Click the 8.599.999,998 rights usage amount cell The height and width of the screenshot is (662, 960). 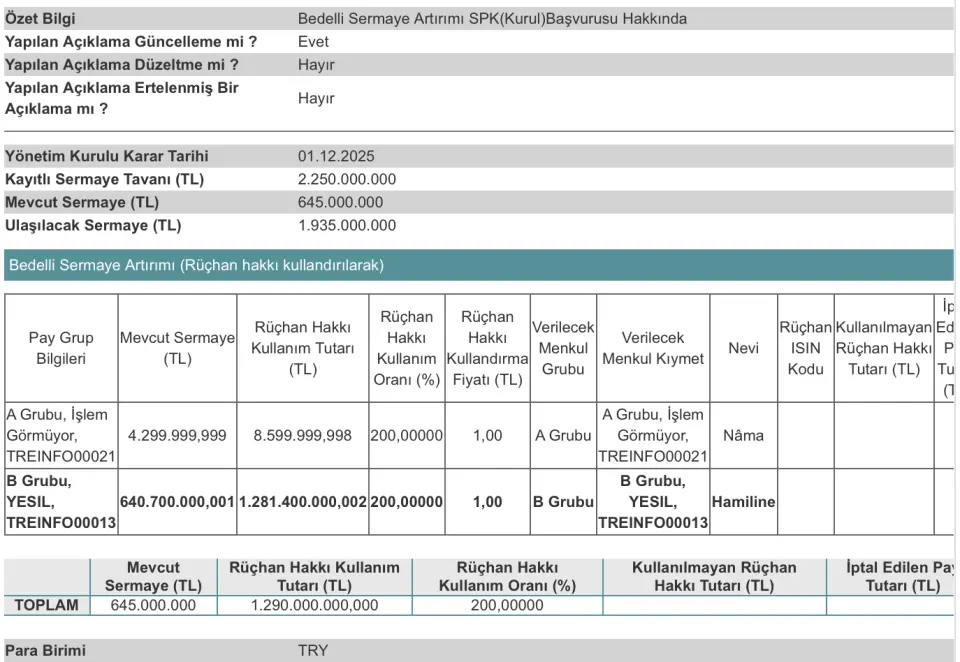[302, 436]
